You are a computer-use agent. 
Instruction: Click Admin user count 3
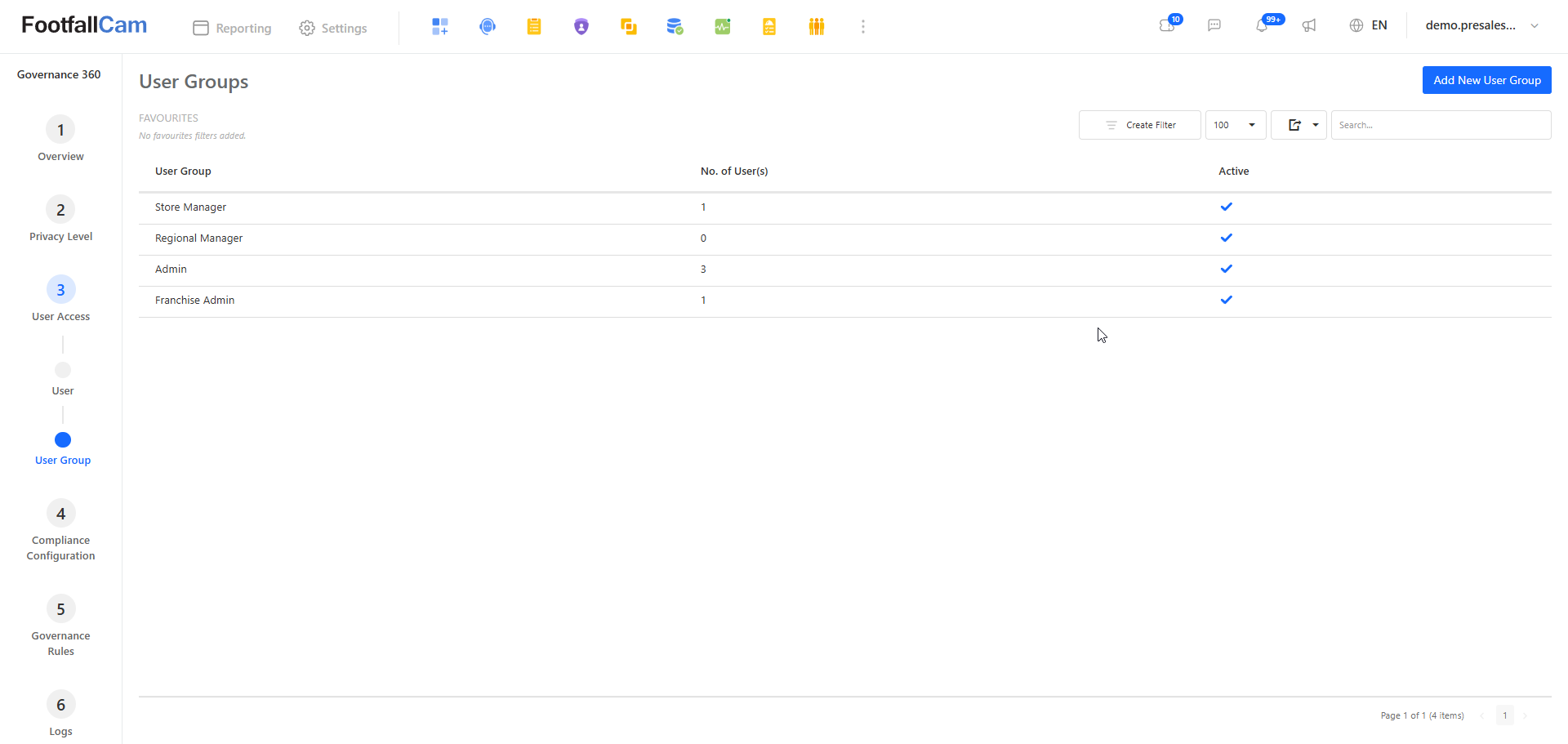(x=703, y=270)
